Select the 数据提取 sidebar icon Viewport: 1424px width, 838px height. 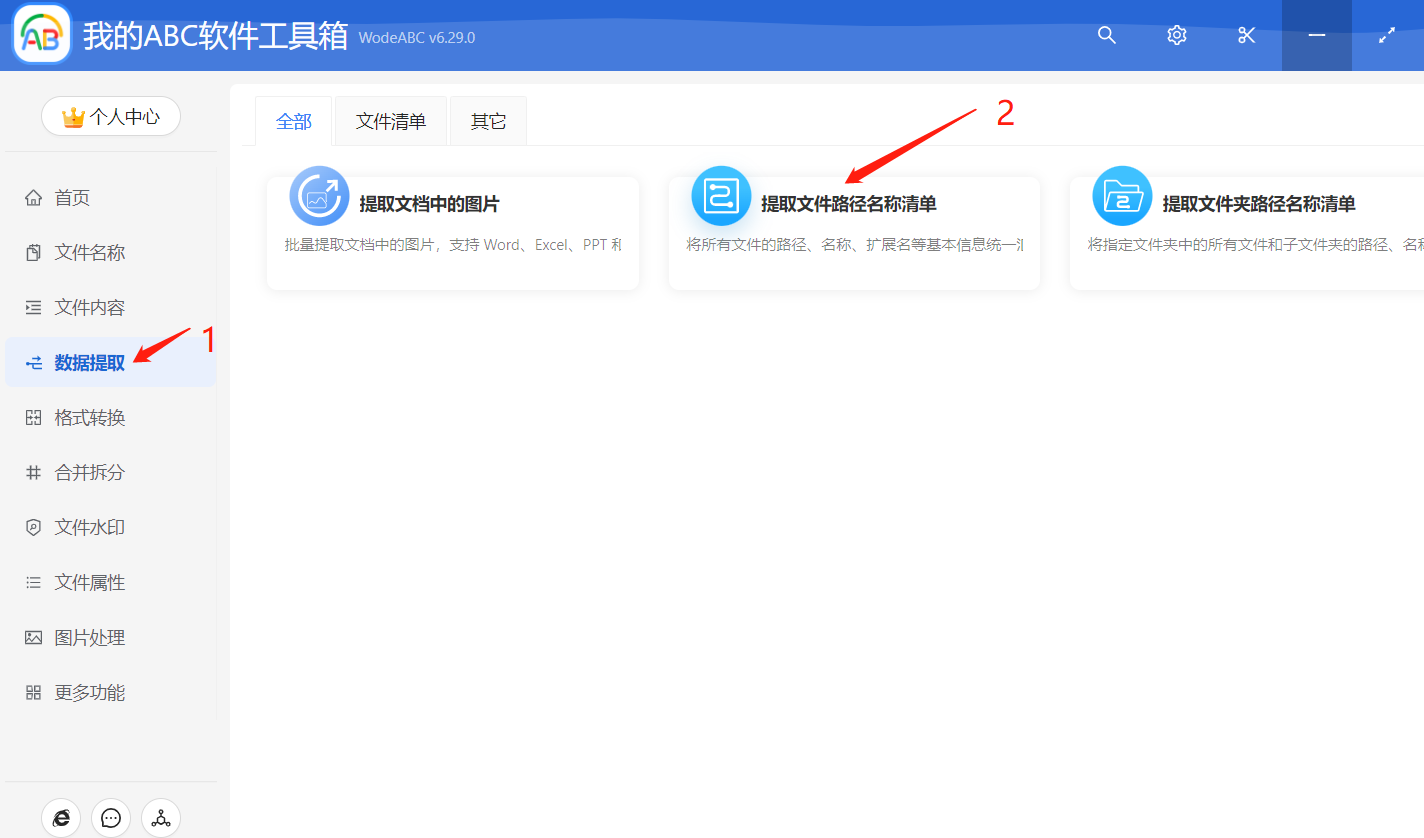(33, 361)
